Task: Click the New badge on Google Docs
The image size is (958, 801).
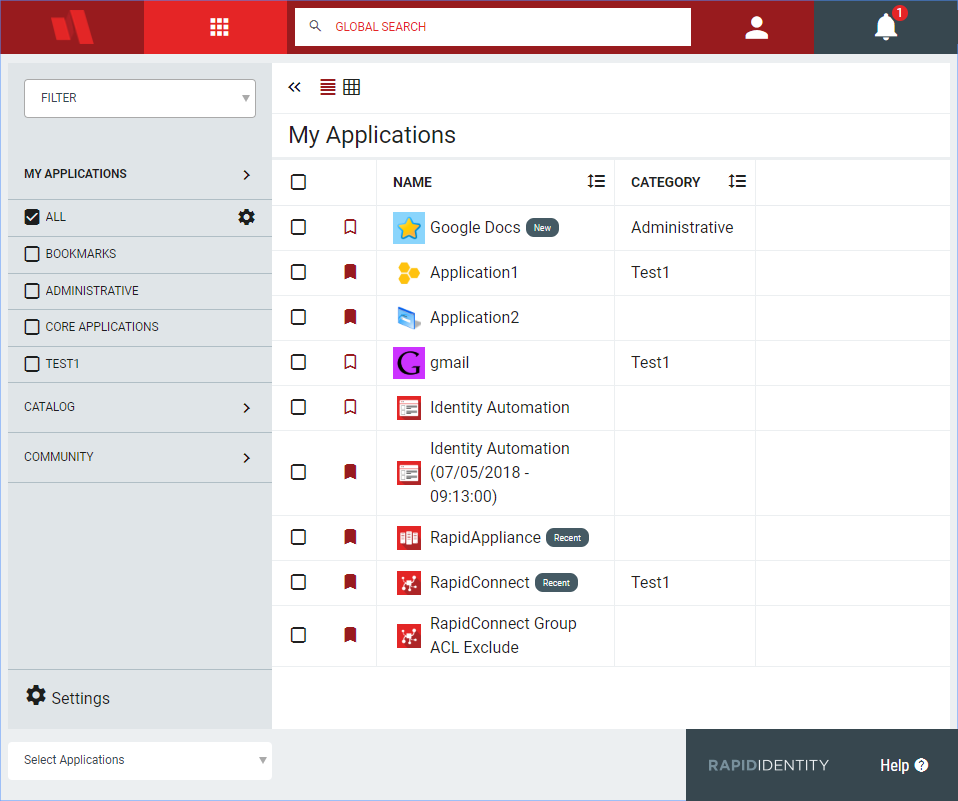Action: click(543, 227)
